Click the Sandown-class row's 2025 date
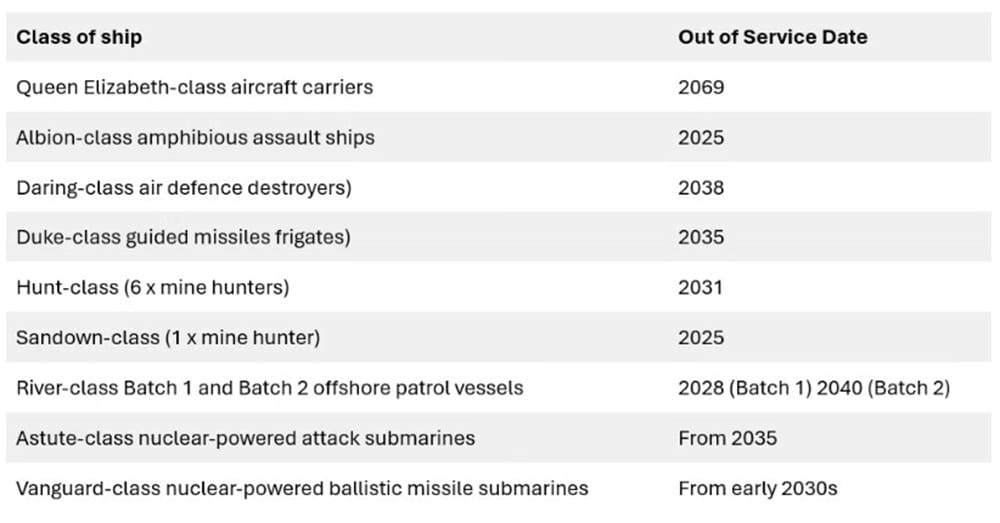1000x523 pixels. [x=701, y=337]
